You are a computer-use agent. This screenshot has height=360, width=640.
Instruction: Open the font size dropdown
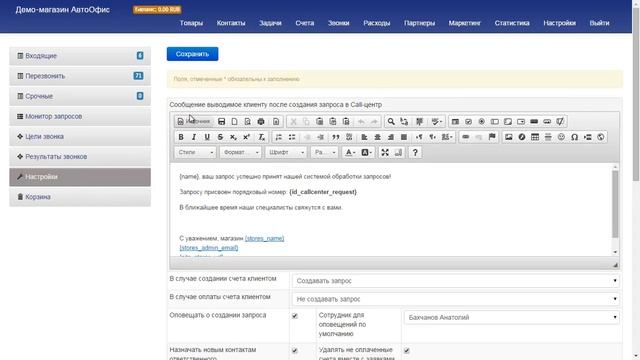coord(325,153)
